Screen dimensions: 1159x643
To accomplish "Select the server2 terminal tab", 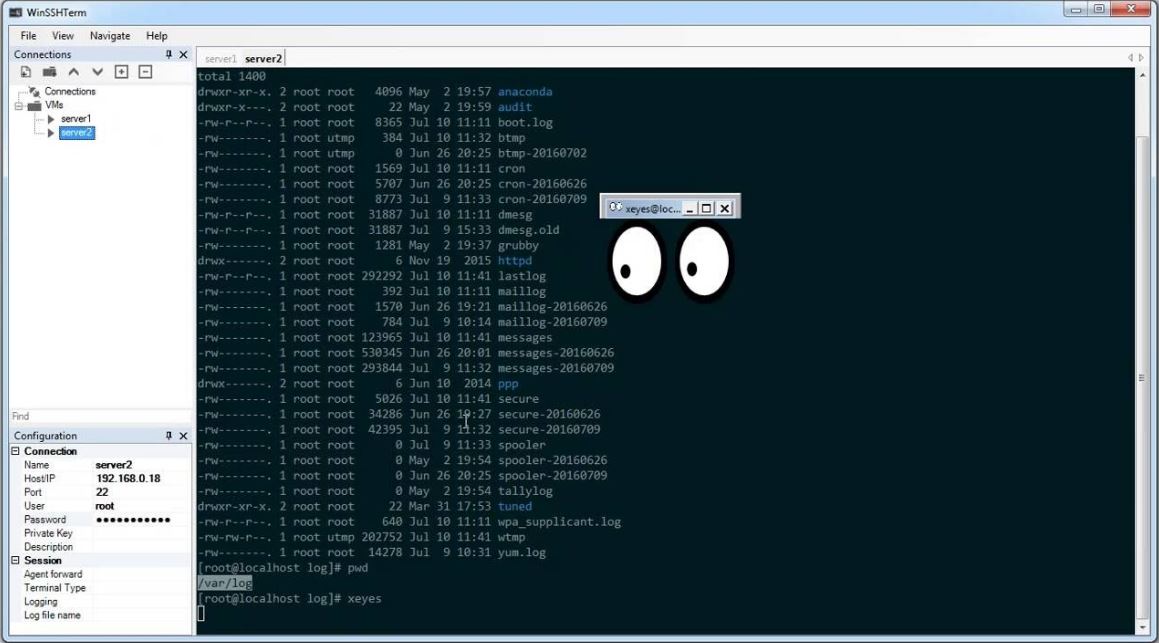I will click(x=263, y=58).
